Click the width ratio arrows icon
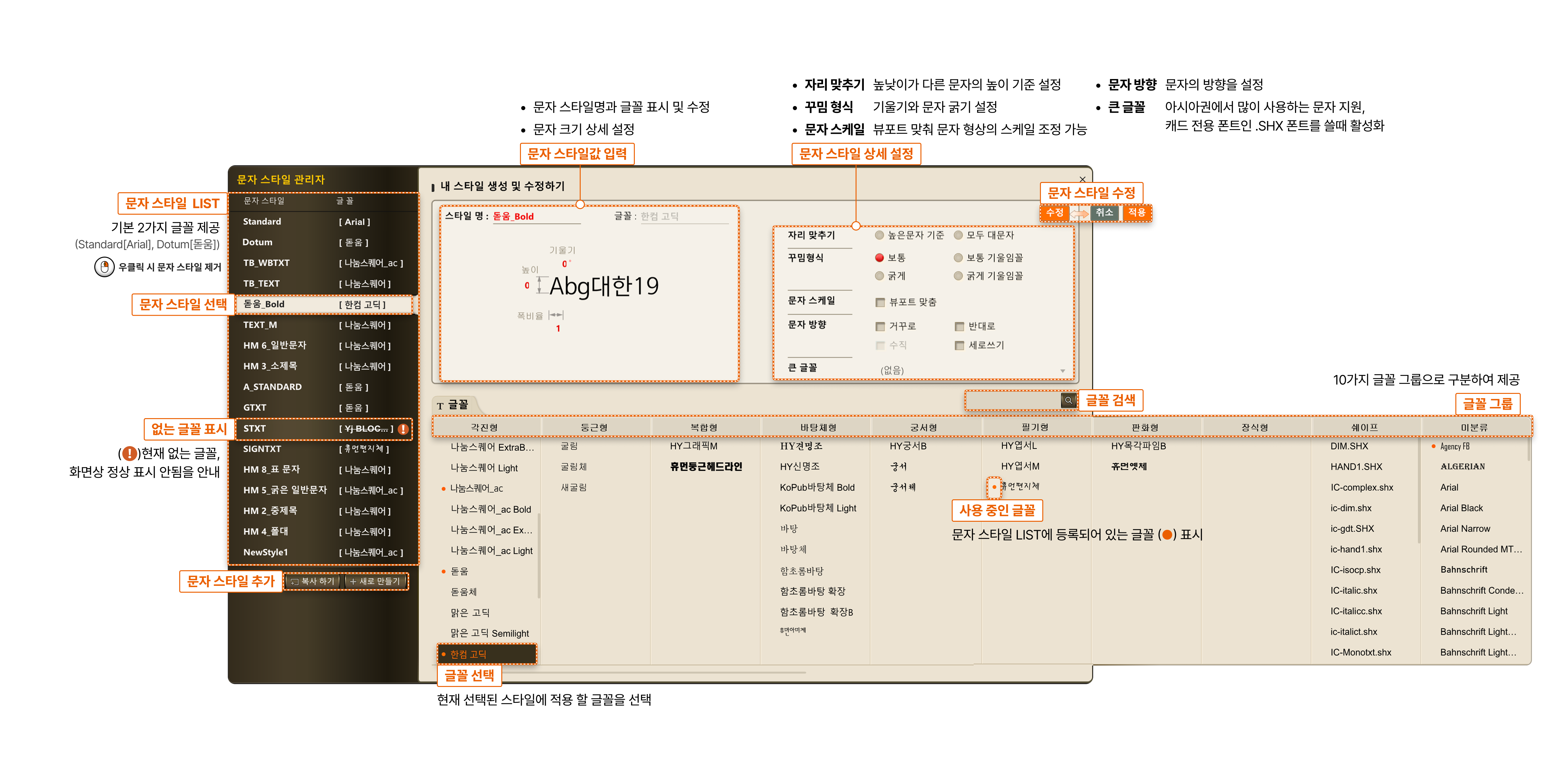 pos(555,315)
